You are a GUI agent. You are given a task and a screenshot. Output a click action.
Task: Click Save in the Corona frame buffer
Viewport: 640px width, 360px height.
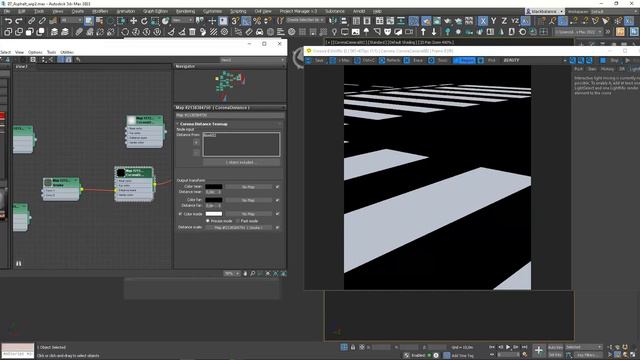click(316, 60)
